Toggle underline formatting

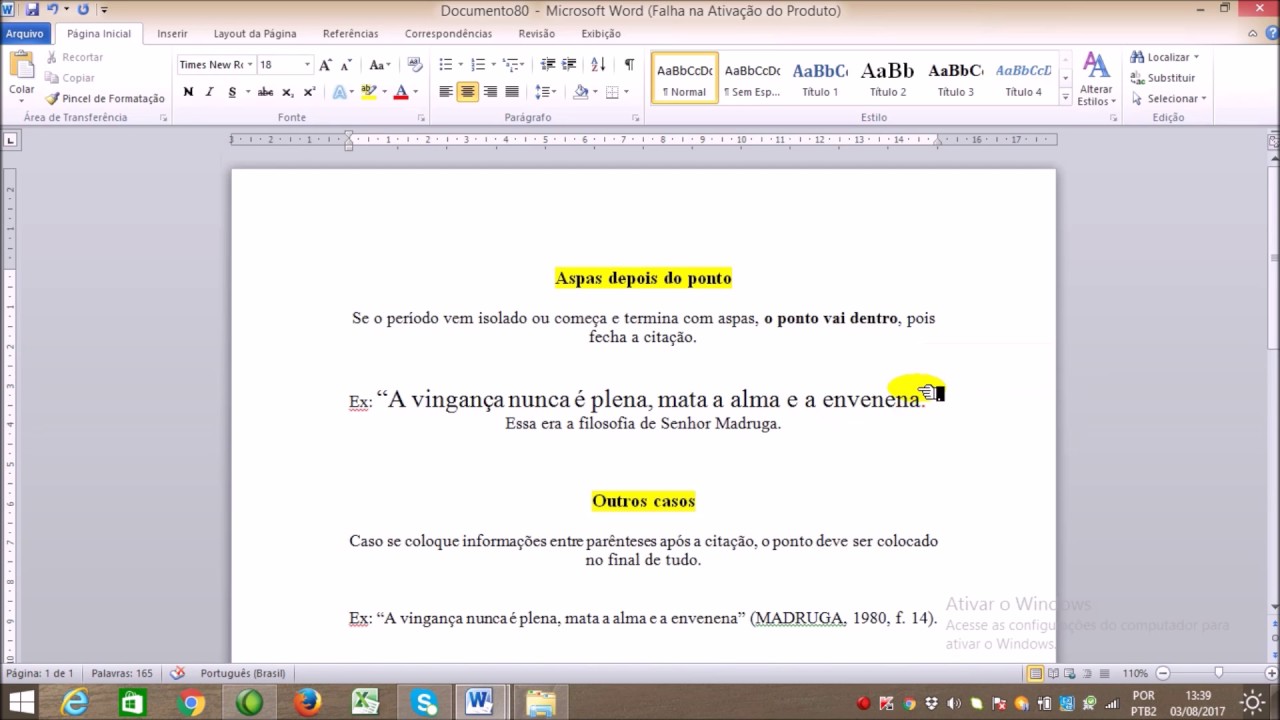pyautogui.click(x=232, y=92)
